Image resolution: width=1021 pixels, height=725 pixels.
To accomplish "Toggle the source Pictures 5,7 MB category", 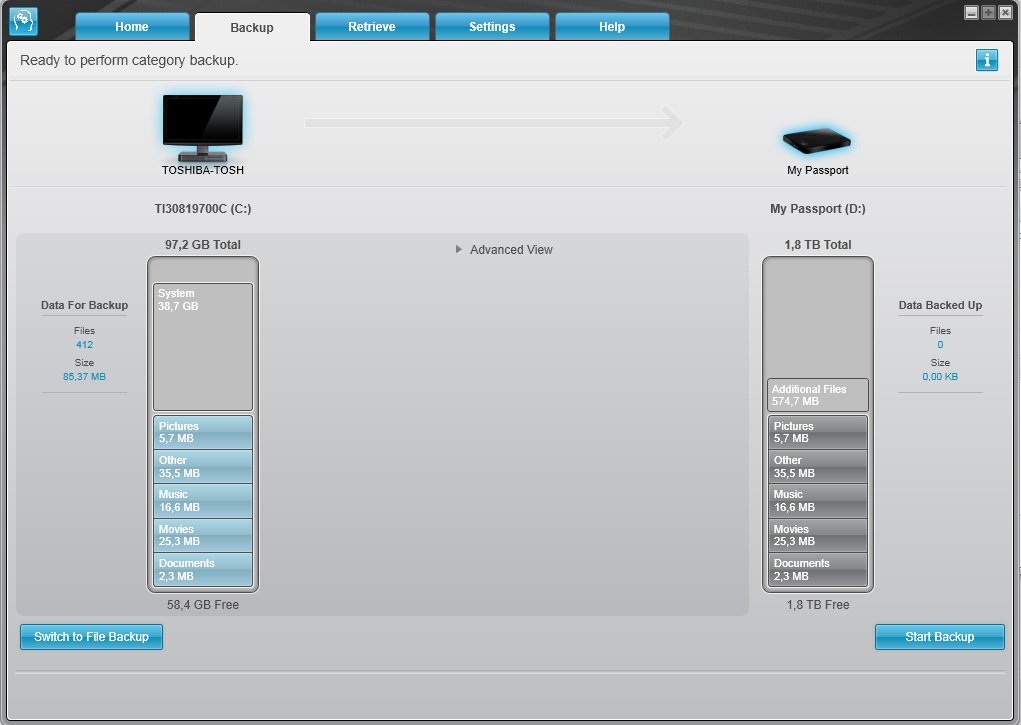I will 203,432.
